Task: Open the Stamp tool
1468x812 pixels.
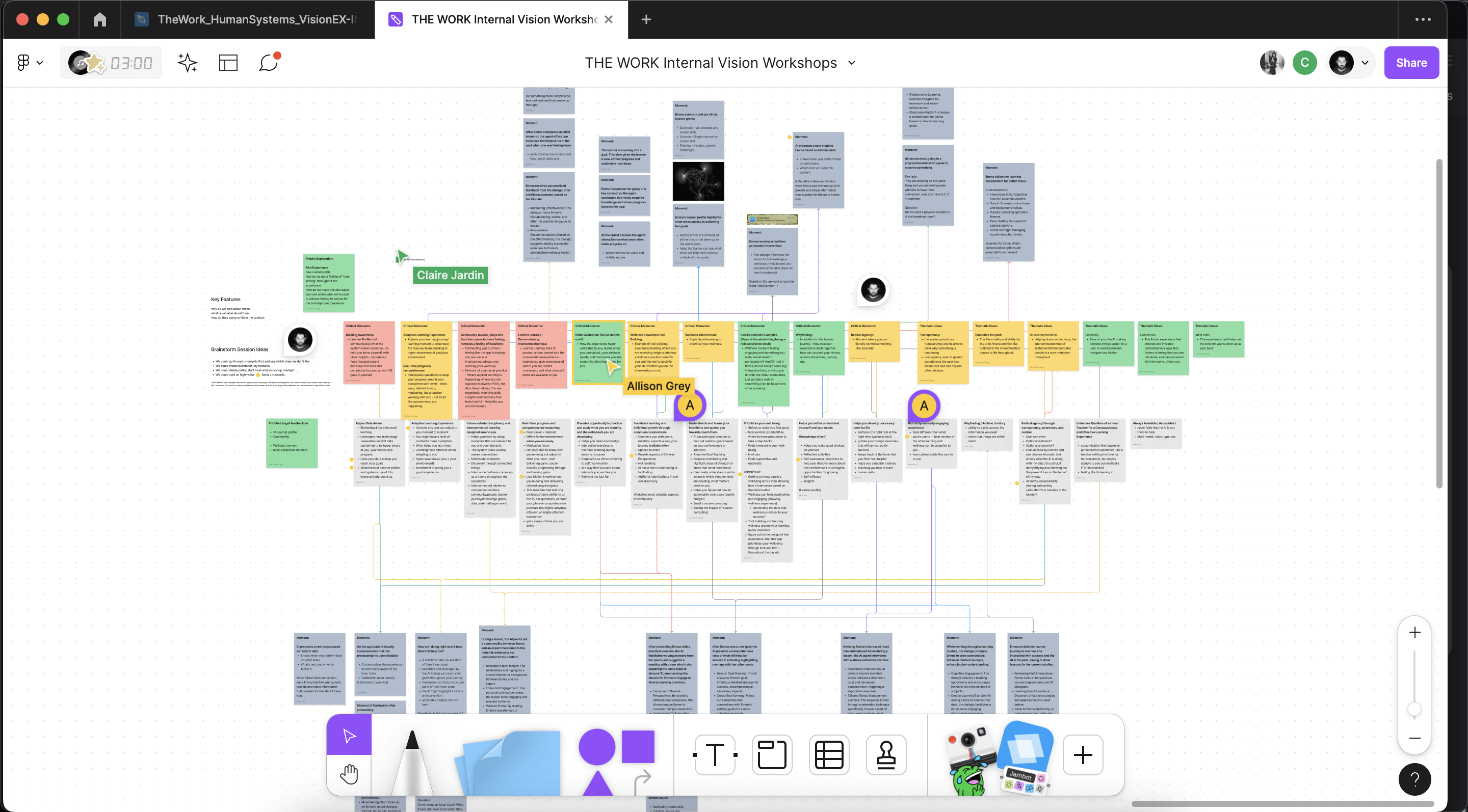Action: click(885, 754)
